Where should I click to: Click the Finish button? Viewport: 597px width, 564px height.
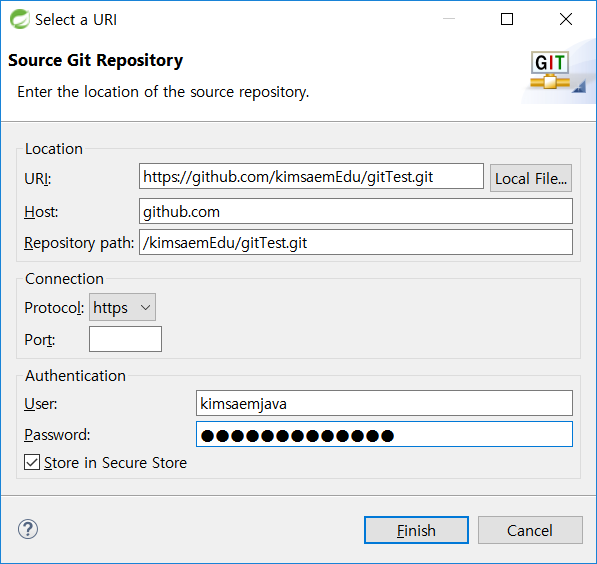click(416, 530)
